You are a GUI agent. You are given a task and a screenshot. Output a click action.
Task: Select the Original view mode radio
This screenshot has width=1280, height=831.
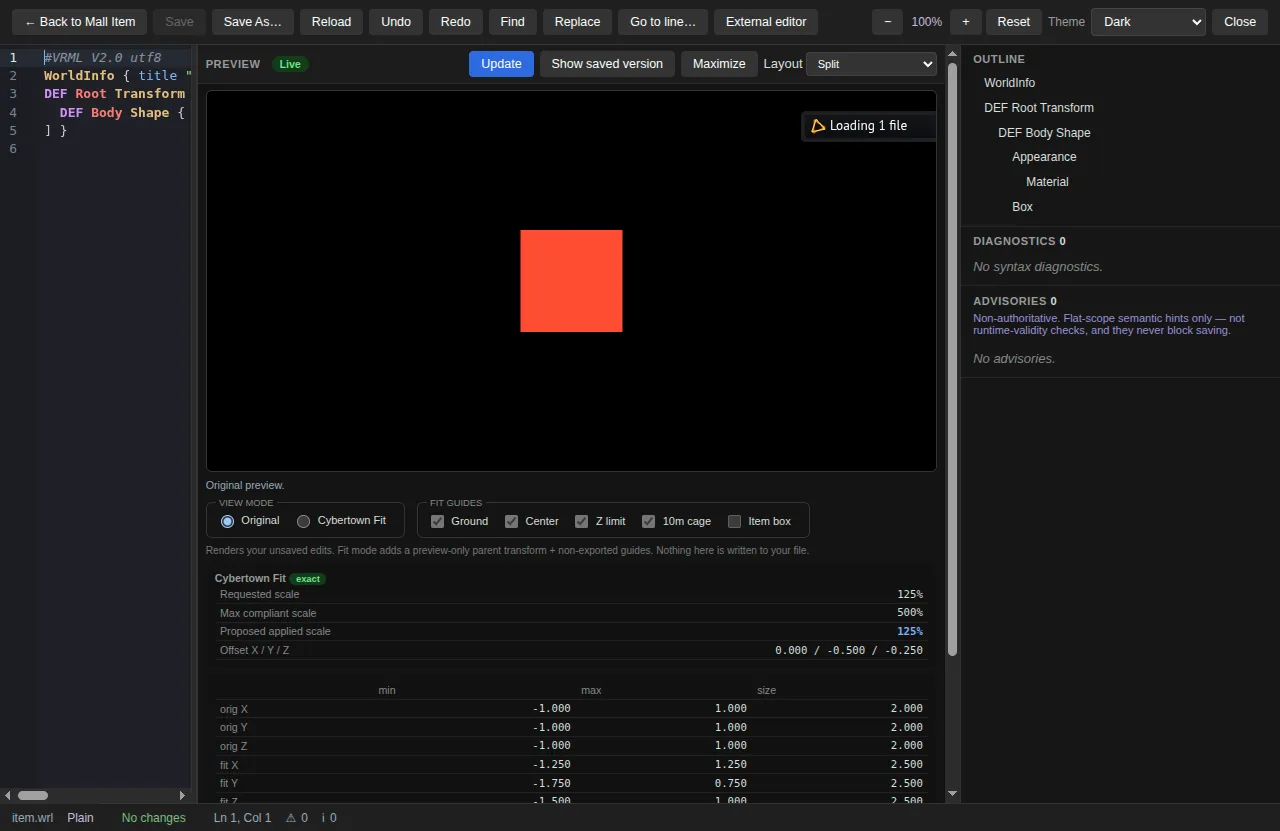tap(227, 521)
